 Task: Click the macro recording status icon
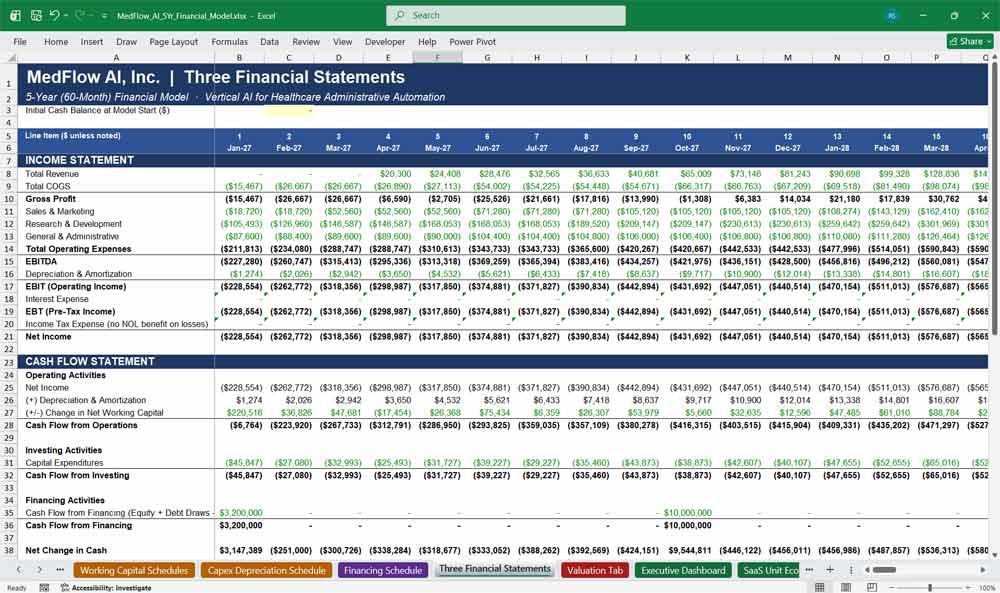click(44, 587)
